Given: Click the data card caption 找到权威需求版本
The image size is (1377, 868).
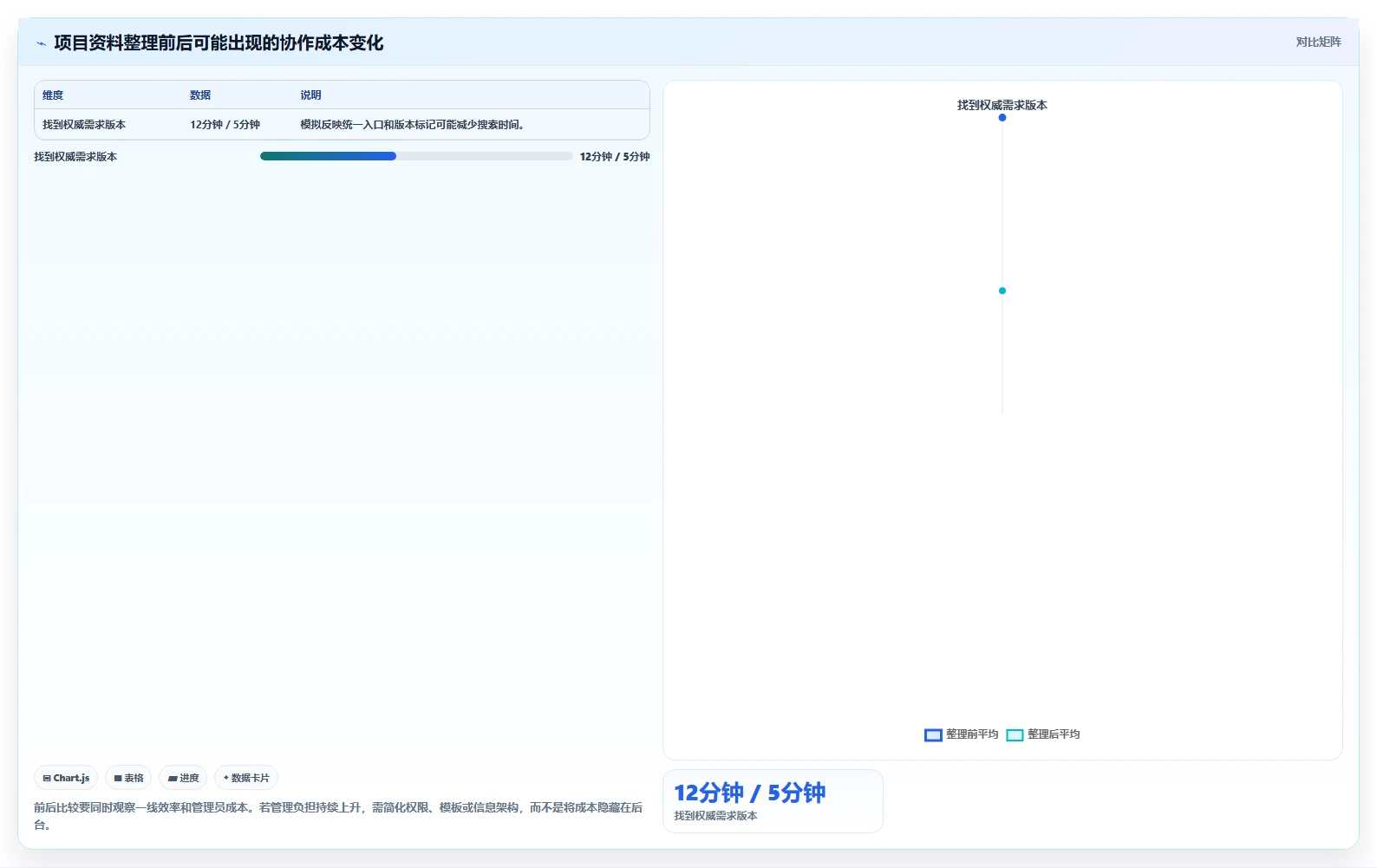Looking at the screenshot, I should click(x=716, y=816).
